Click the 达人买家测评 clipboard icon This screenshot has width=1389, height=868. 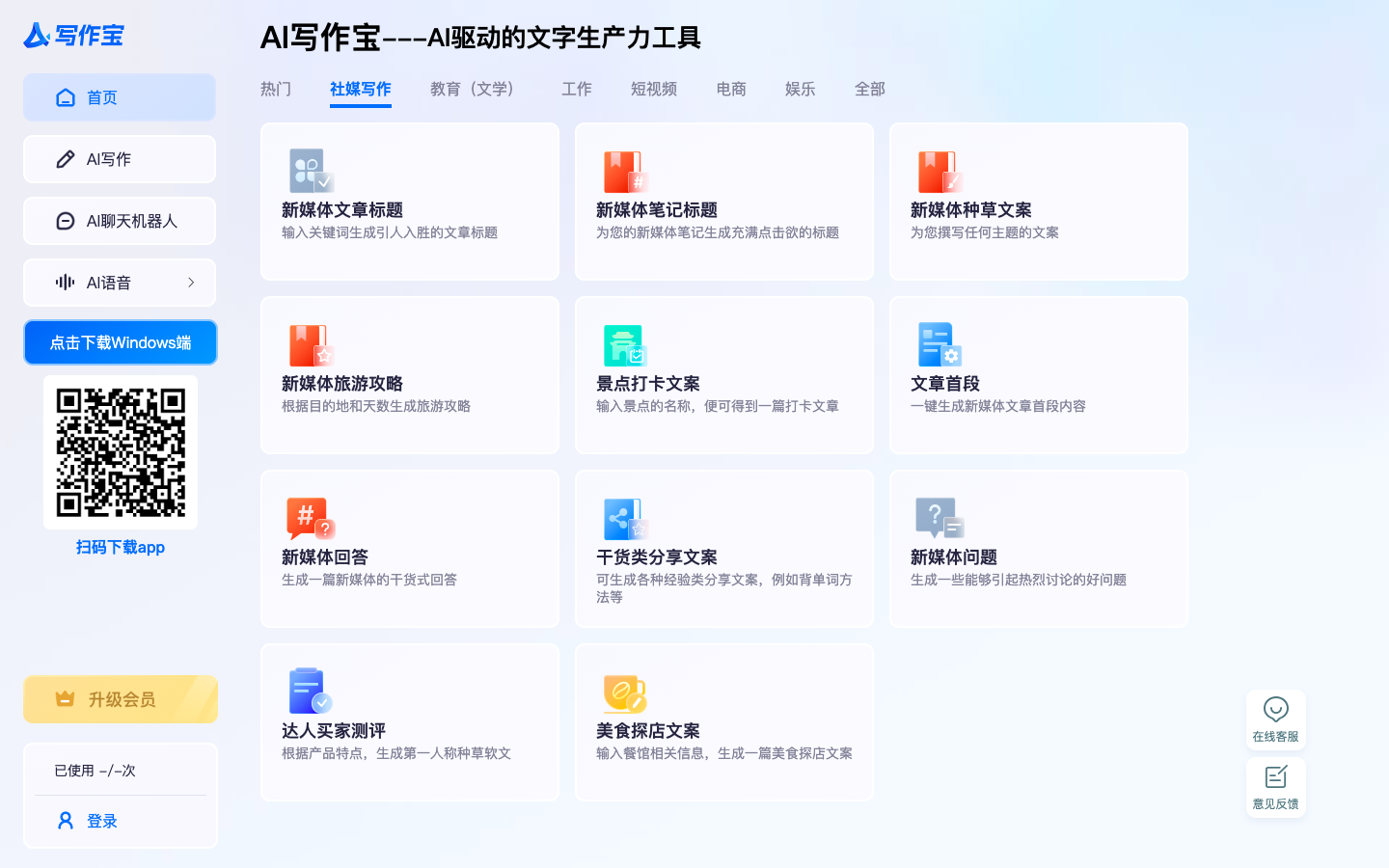pos(312,692)
